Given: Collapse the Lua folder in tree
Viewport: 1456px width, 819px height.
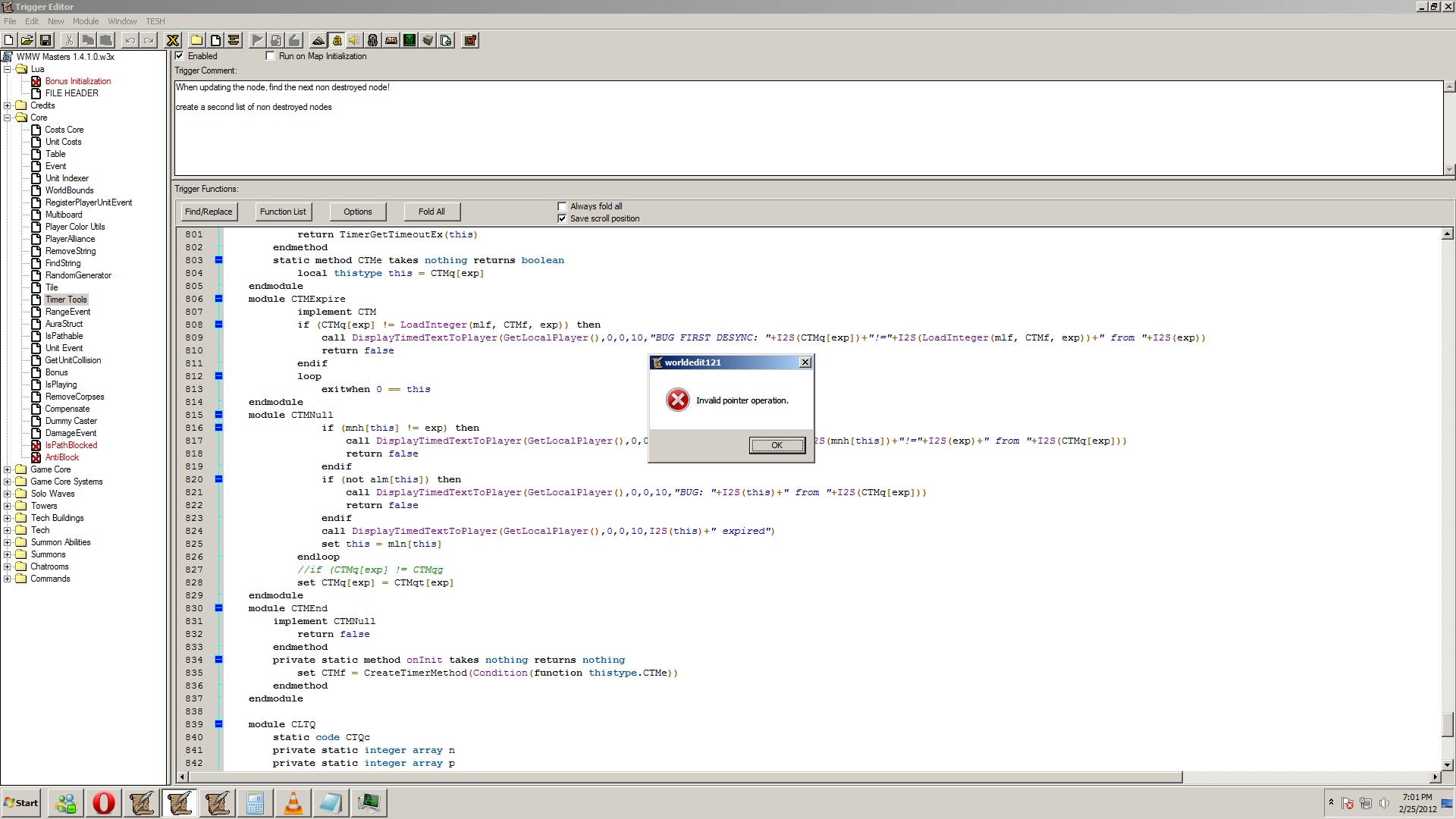Looking at the screenshot, I should [8, 69].
